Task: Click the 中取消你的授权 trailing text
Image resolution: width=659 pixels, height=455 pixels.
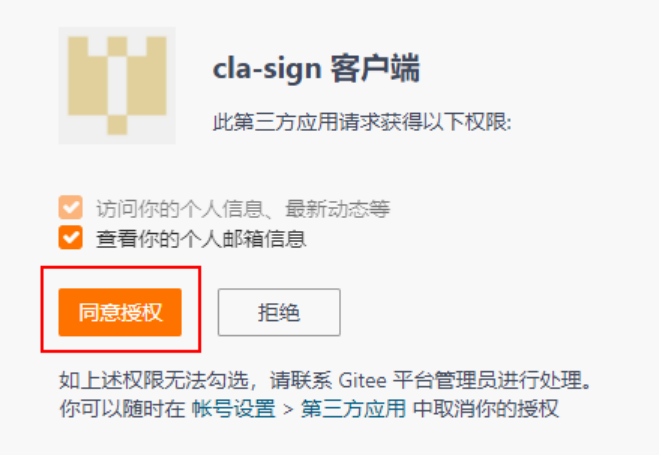Action: coord(486,408)
